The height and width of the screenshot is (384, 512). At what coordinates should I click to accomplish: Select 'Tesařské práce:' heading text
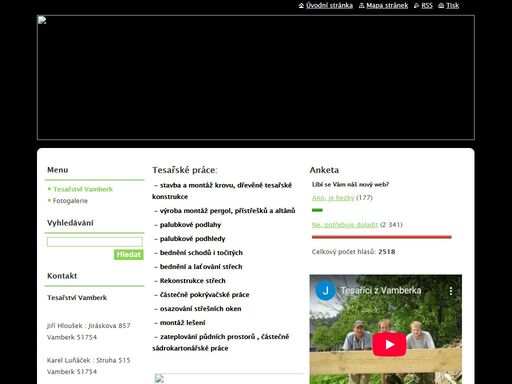185,170
